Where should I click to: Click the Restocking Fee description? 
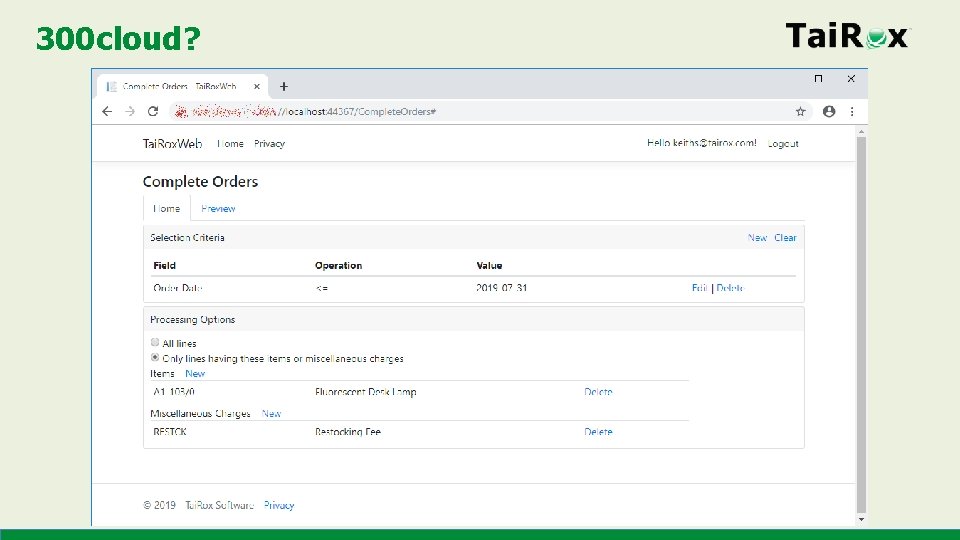348,432
